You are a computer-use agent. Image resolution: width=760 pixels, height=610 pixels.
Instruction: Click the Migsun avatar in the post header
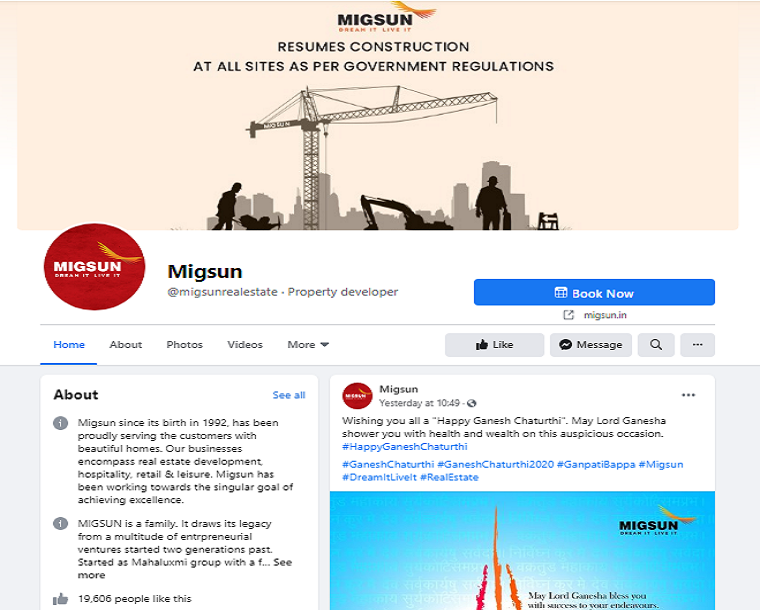pyautogui.click(x=357, y=396)
